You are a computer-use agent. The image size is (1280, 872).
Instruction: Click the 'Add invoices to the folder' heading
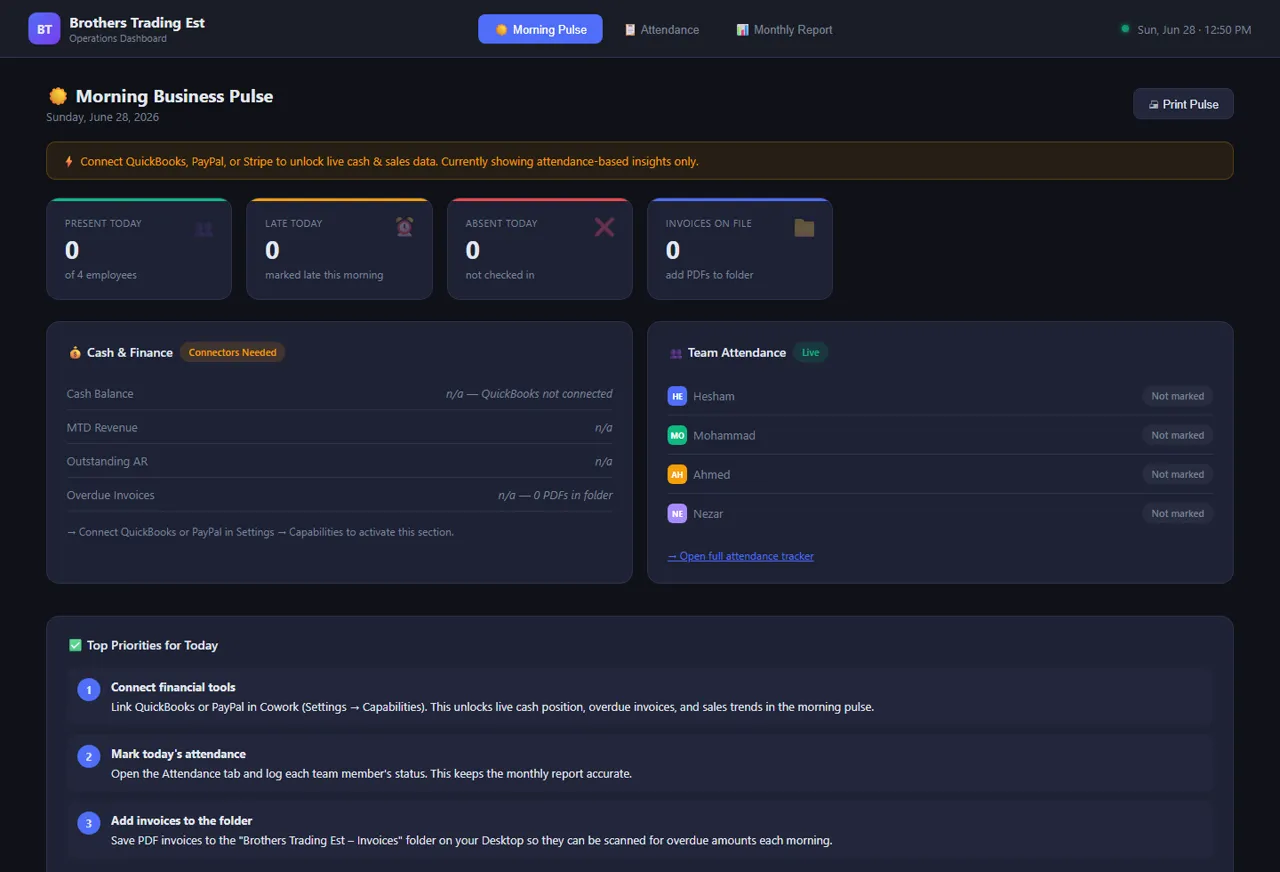pyautogui.click(x=181, y=821)
